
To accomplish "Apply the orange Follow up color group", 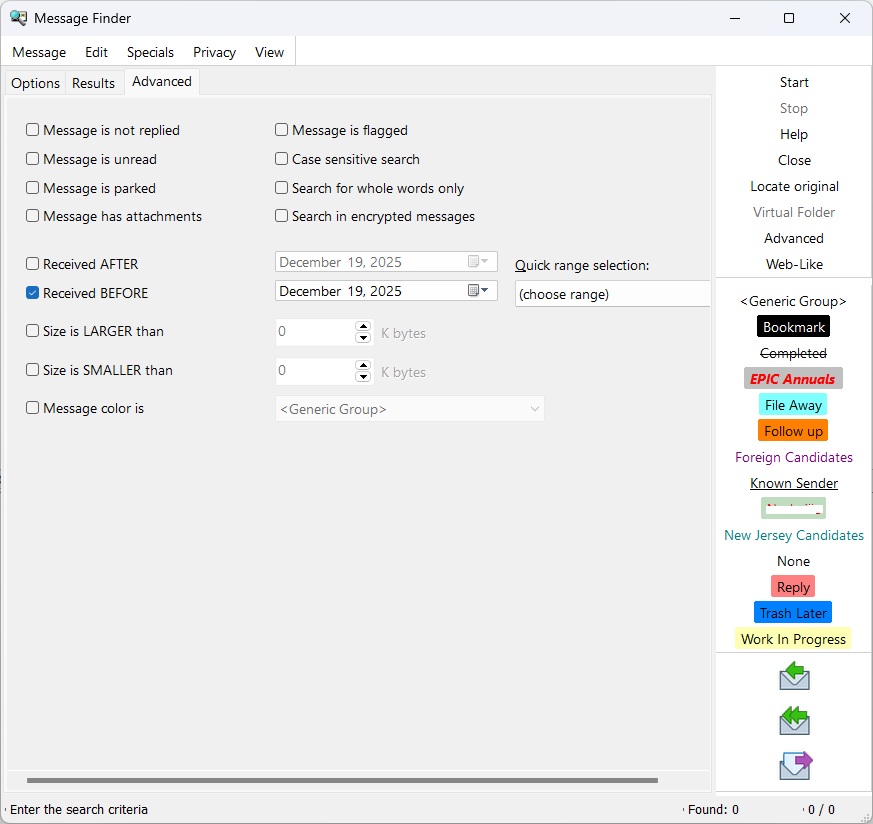I will pos(793,431).
